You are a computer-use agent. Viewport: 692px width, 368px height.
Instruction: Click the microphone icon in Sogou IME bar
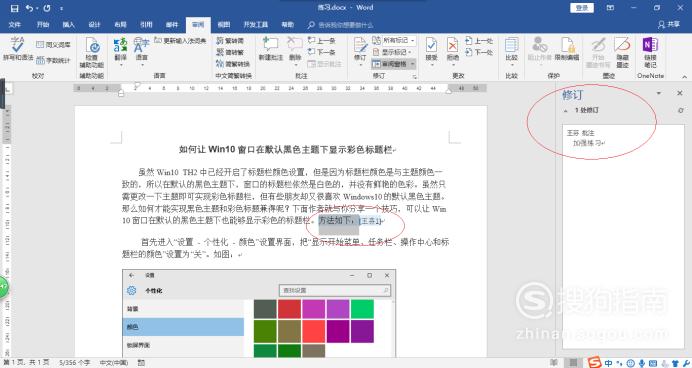coord(642,363)
